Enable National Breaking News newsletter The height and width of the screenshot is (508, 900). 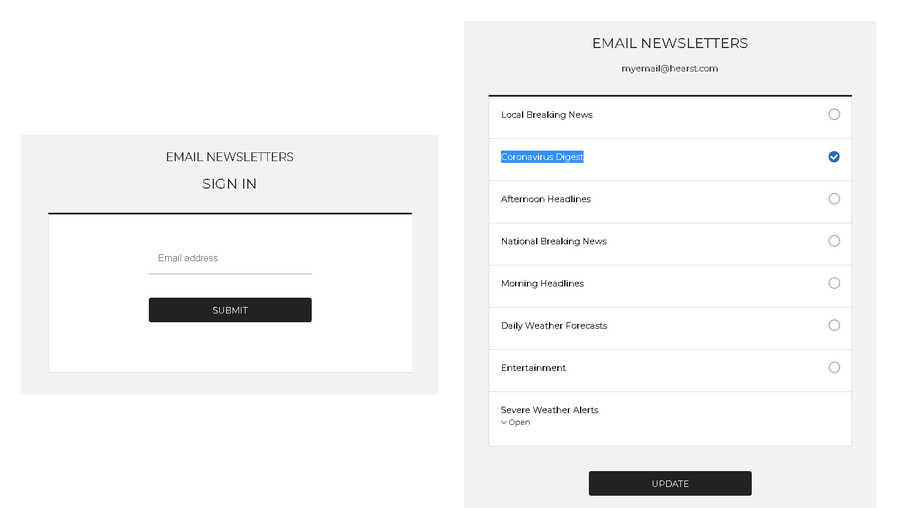coord(834,241)
